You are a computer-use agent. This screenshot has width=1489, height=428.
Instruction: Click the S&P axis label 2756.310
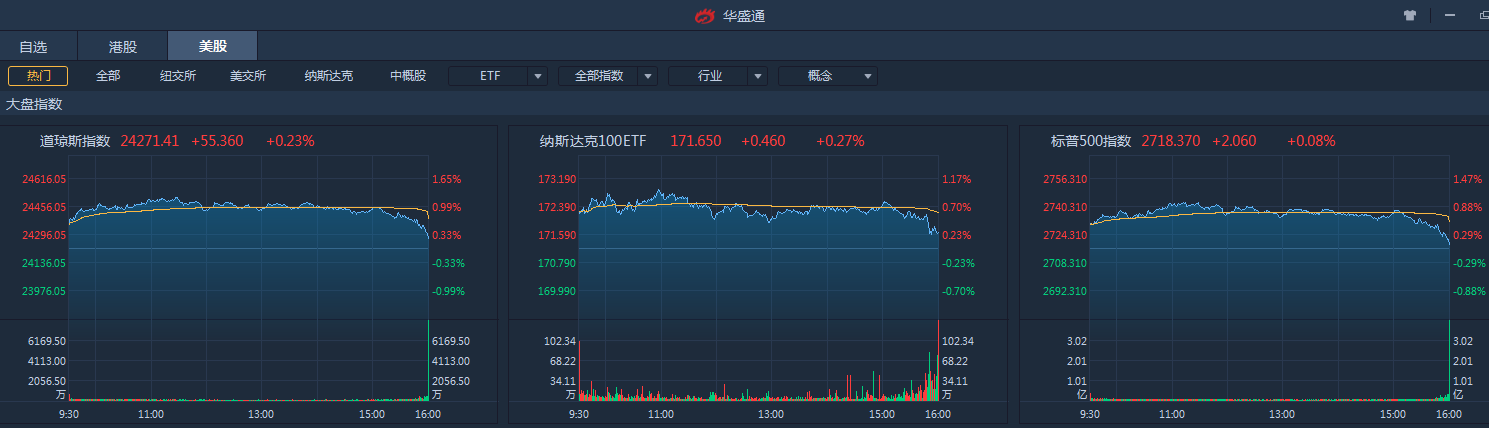click(1064, 180)
